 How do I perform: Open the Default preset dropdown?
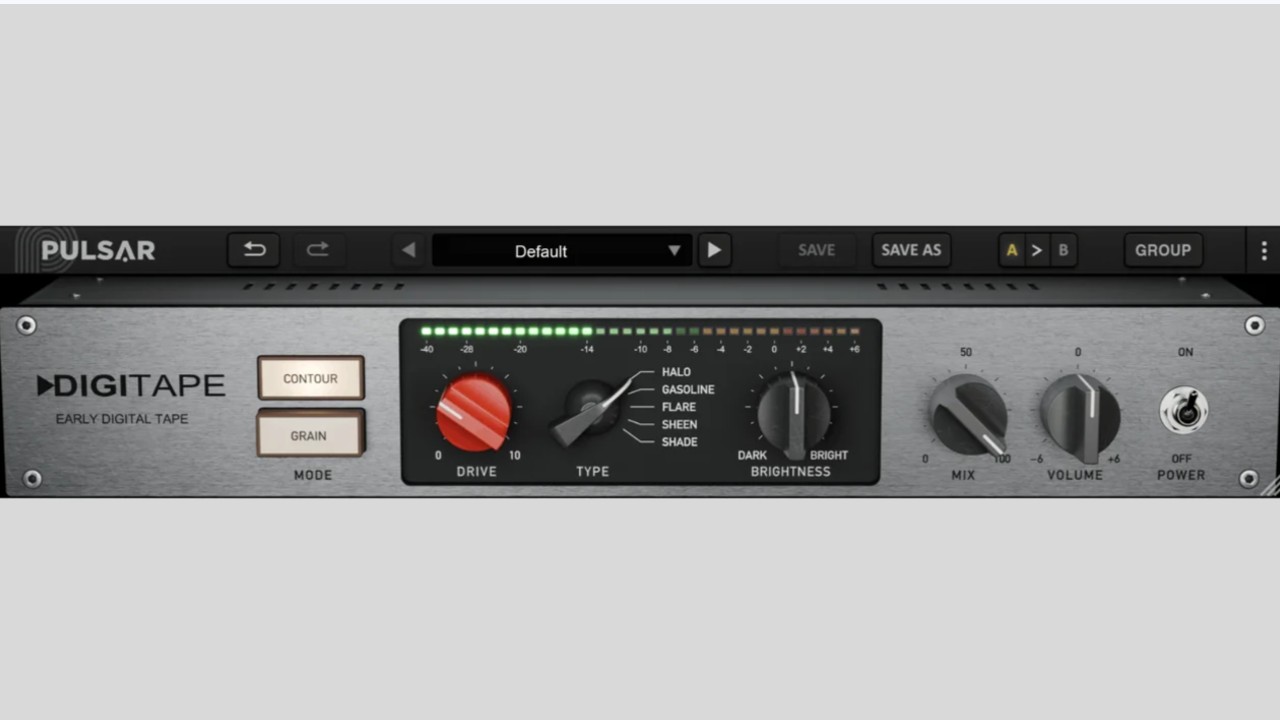click(x=562, y=251)
